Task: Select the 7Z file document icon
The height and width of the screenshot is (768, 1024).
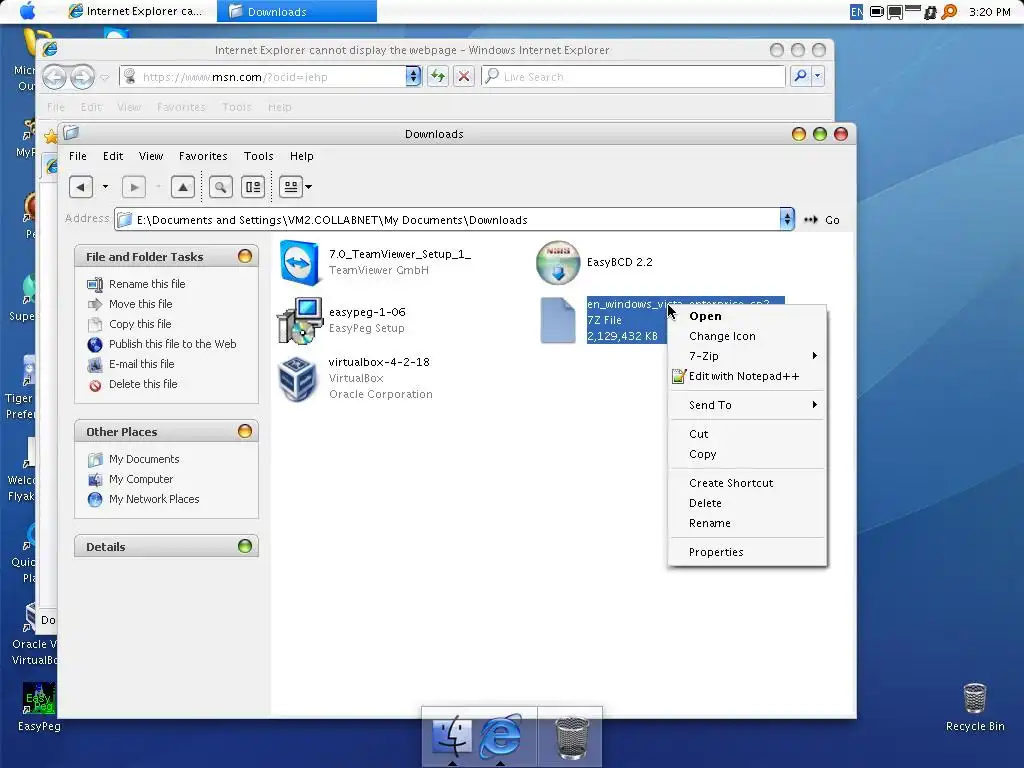Action: pos(558,320)
